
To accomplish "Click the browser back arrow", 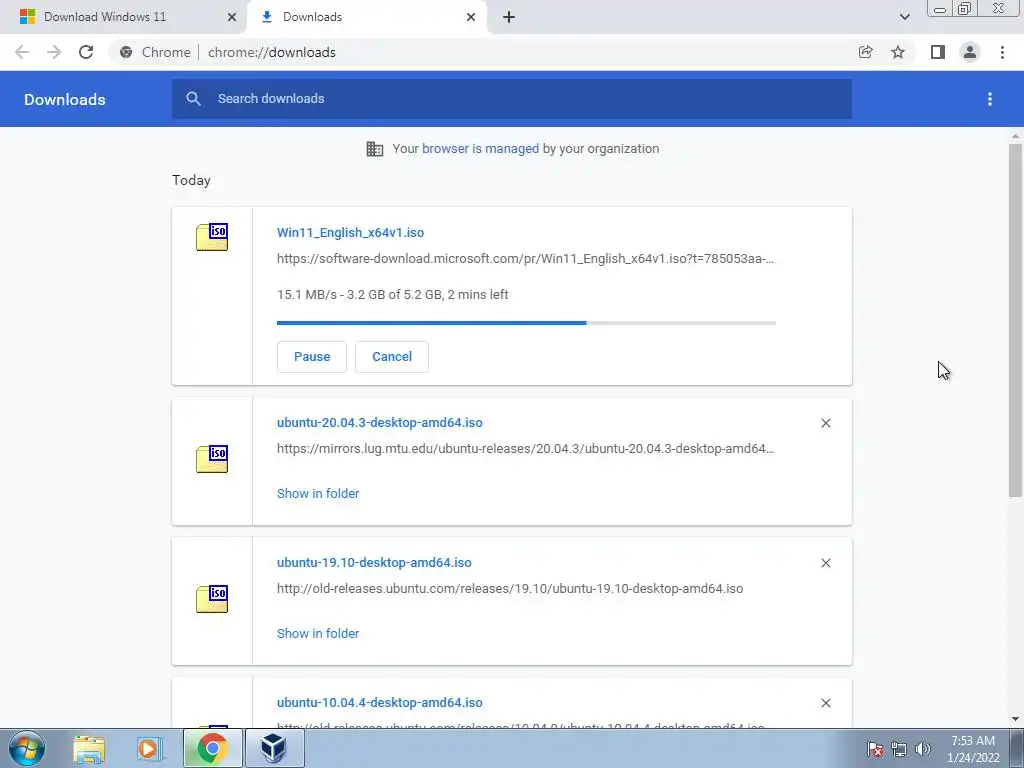I will [22, 52].
